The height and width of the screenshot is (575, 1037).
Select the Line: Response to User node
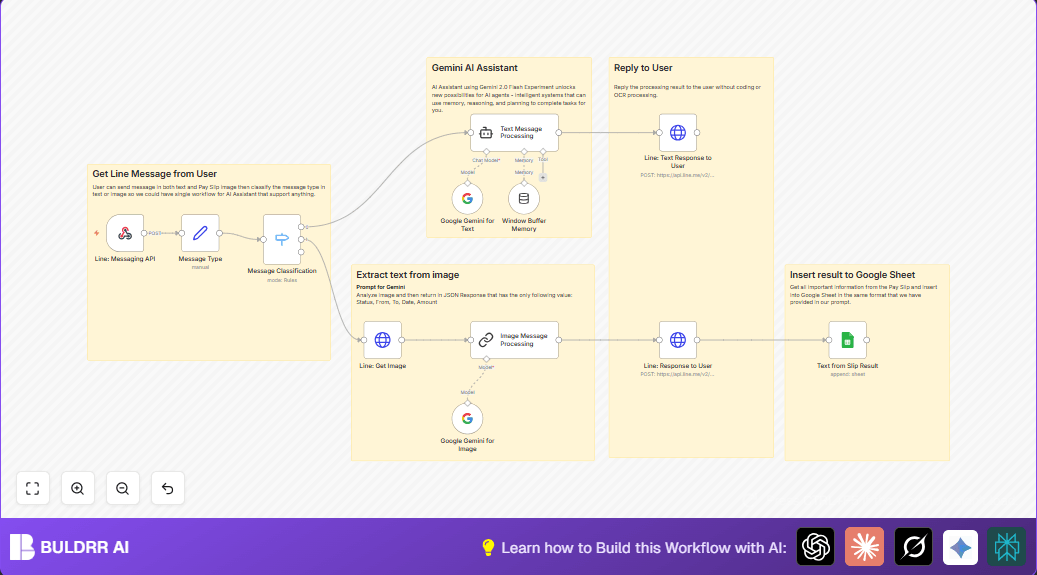tap(678, 340)
